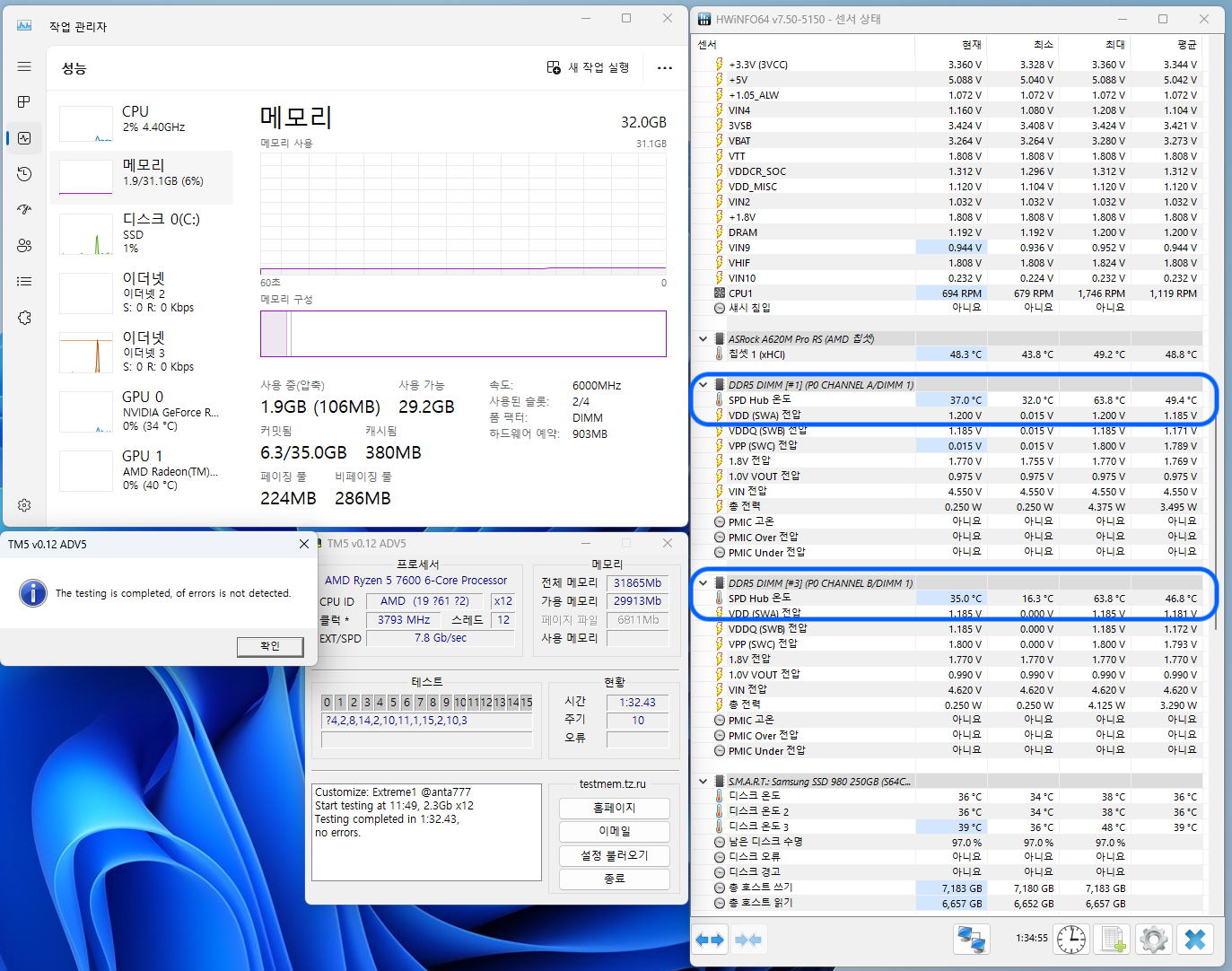The width and height of the screenshot is (1232, 971).
Task: Select 디스크 0(C:) in performance list
Action: [x=142, y=233]
